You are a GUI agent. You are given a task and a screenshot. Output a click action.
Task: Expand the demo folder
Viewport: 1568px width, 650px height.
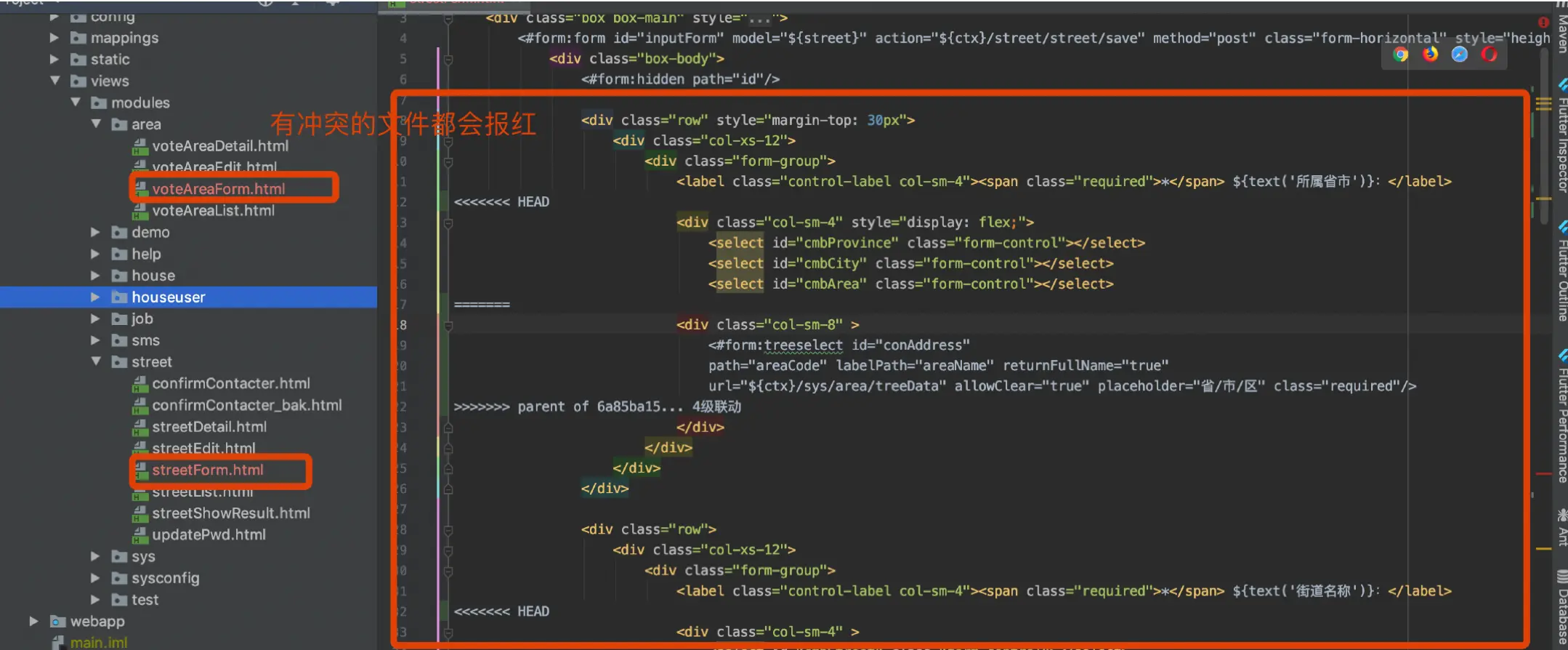point(95,232)
